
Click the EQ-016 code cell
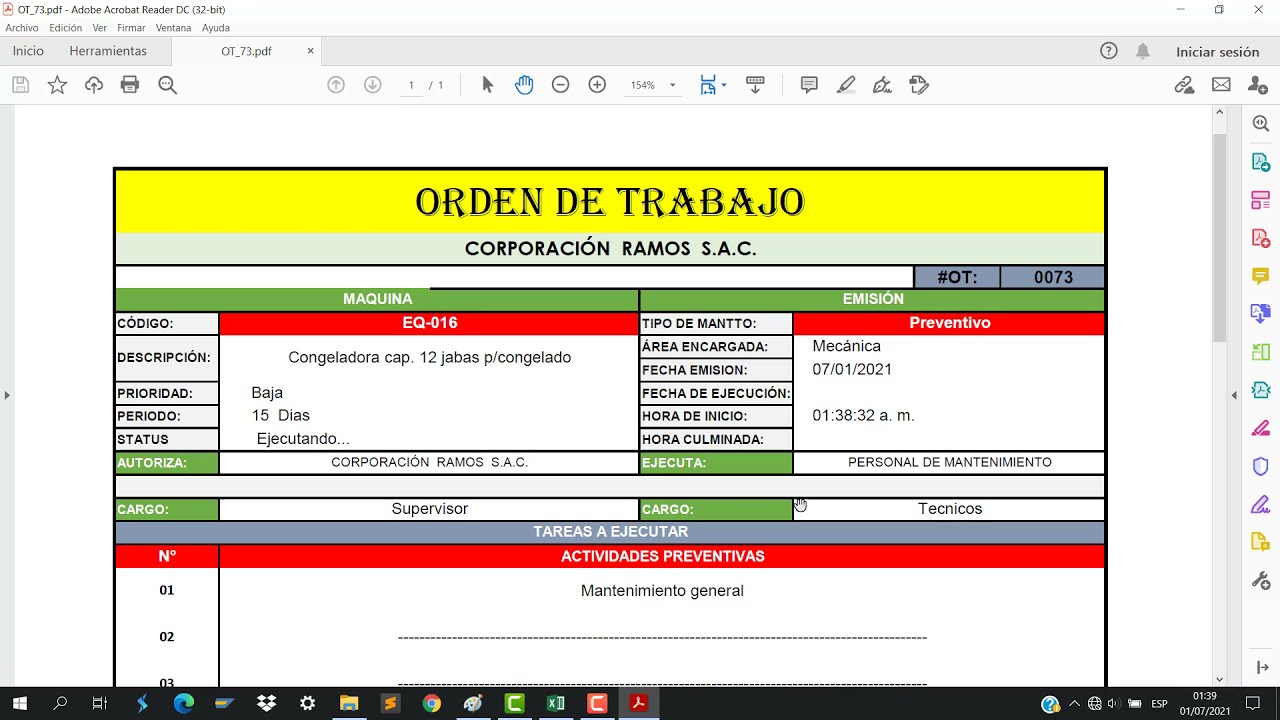(429, 323)
